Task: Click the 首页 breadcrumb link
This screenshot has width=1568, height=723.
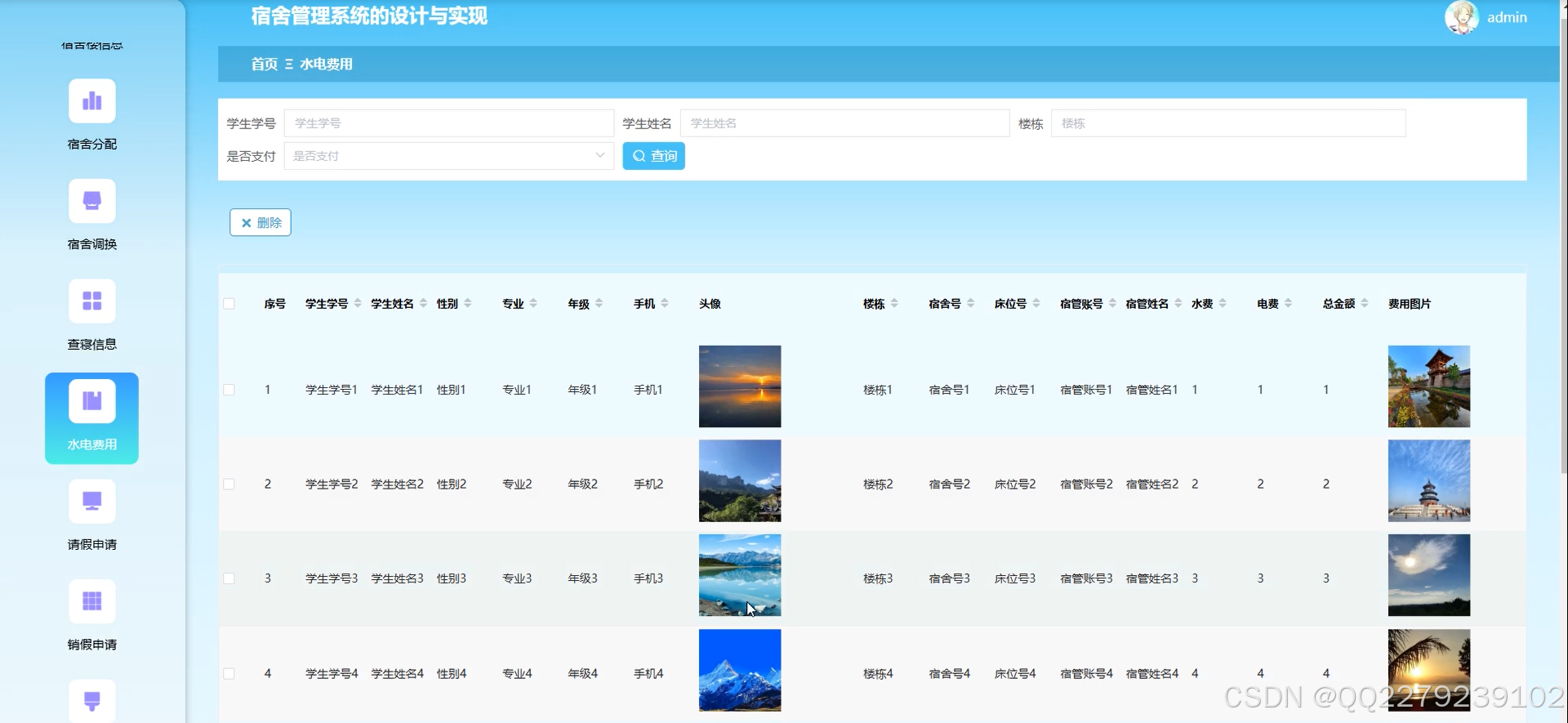Action: [264, 65]
